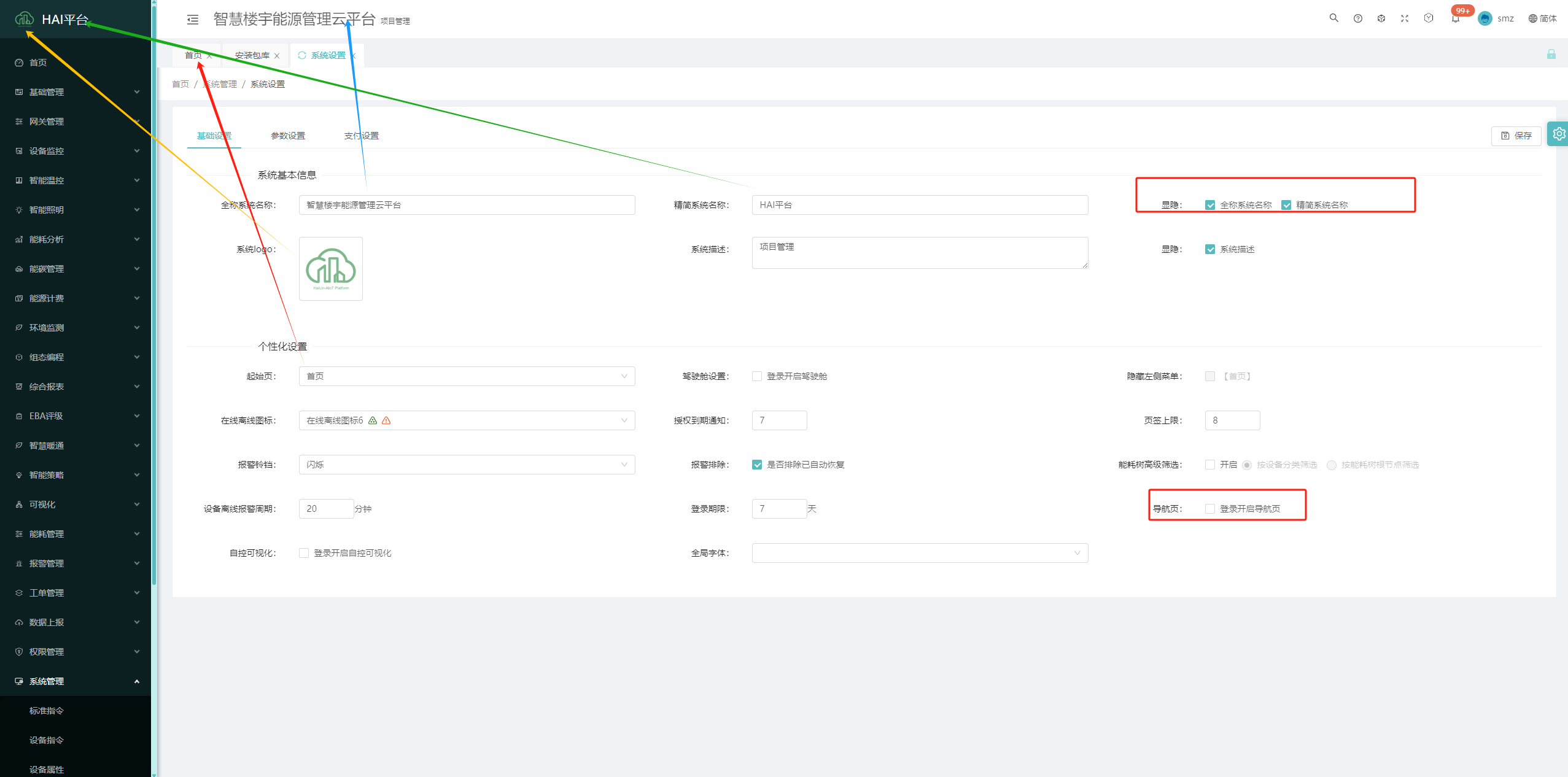Click the HAI platform cloud logo
Image resolution: width=1568 pixels, height=777 pixels.
[x=25, y=19]
